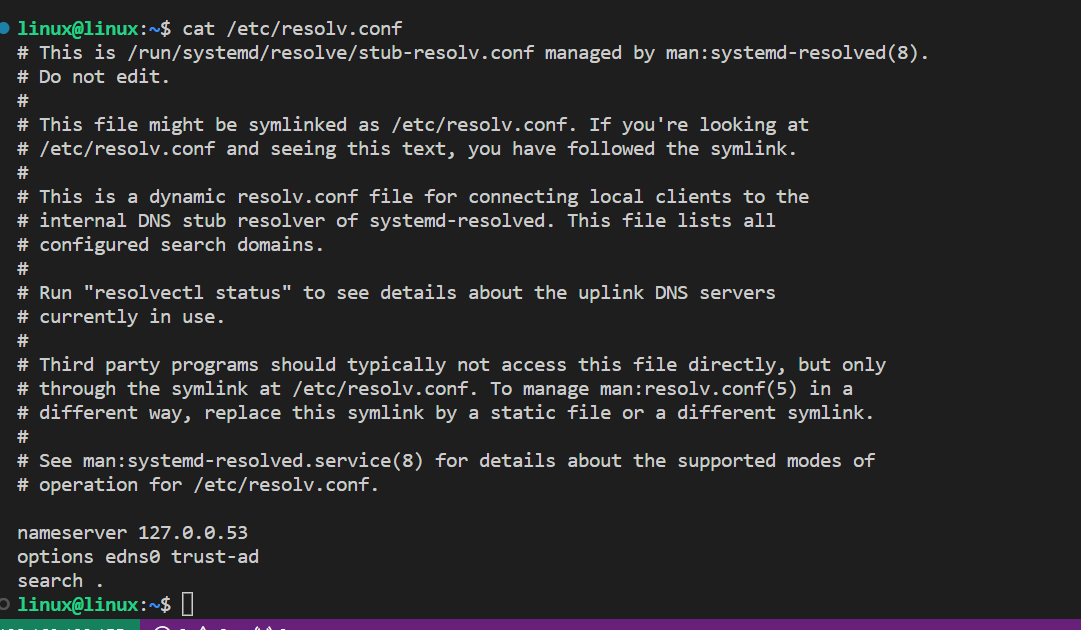1081x630 pixels.
Task: Click the "configured search domains." comment line
Action: pos(181,245)
